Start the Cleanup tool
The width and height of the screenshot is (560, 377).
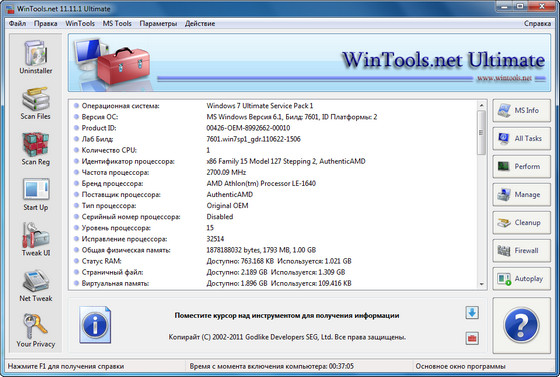point(521,222)
